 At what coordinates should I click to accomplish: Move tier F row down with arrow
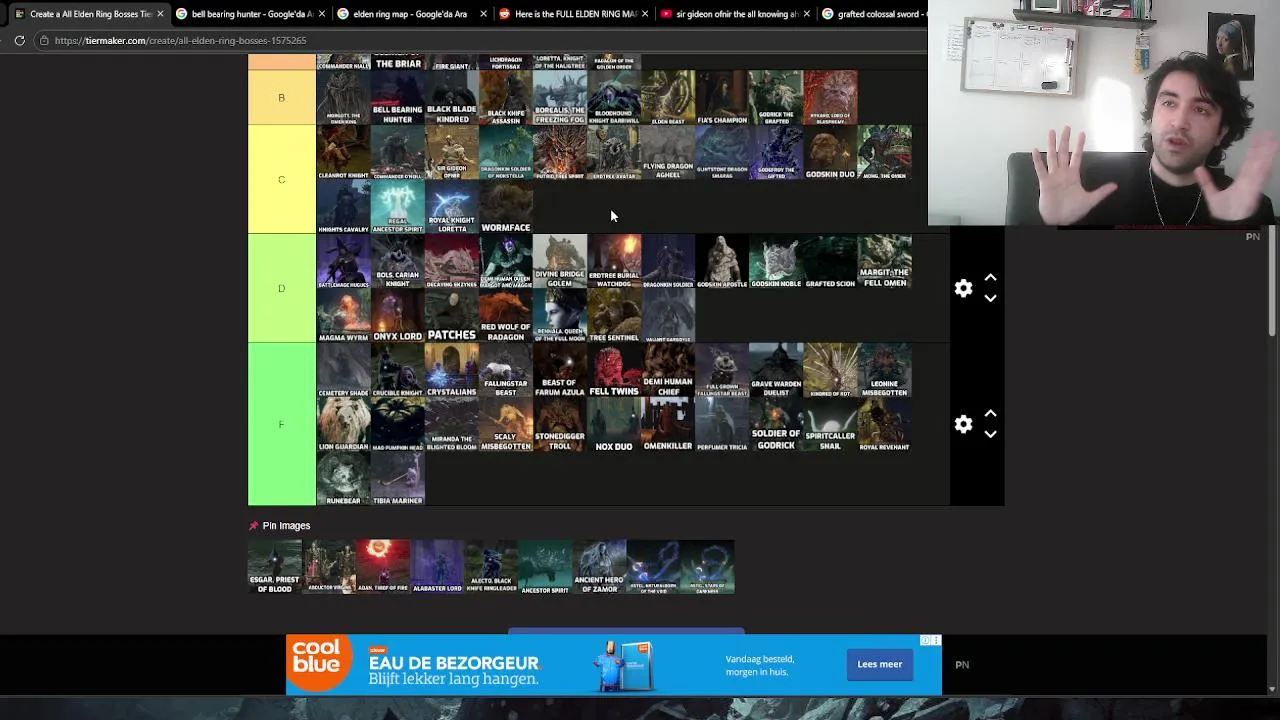[x=990, y=434]
